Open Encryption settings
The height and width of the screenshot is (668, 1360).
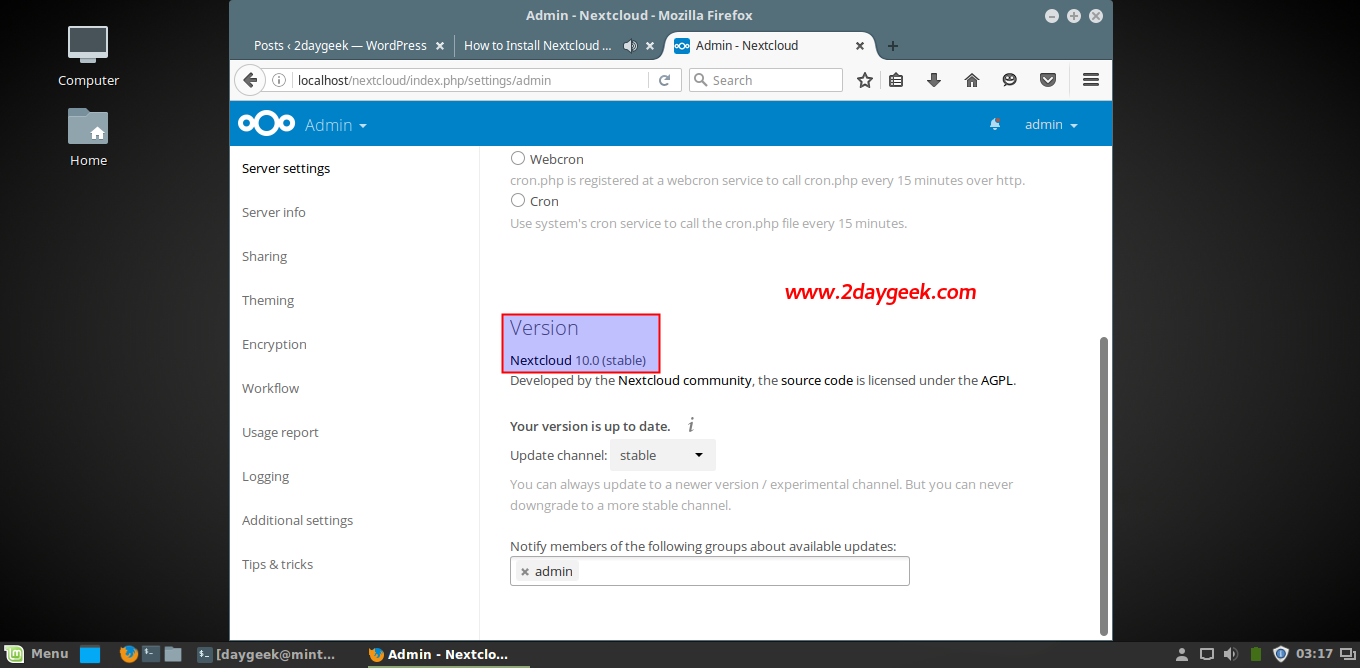point(274,344)
